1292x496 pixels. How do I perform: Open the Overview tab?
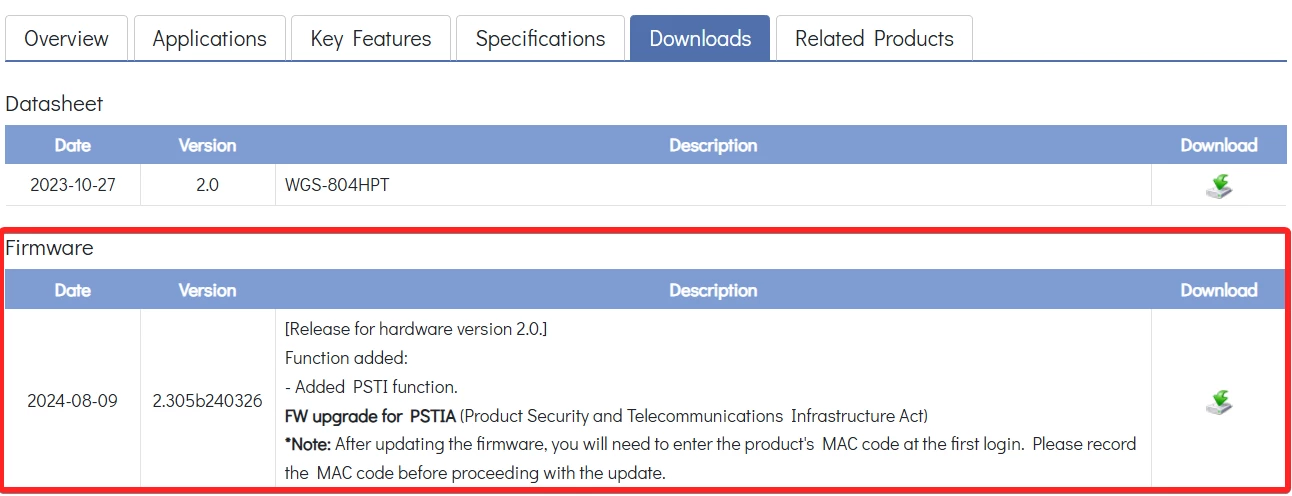66,39
